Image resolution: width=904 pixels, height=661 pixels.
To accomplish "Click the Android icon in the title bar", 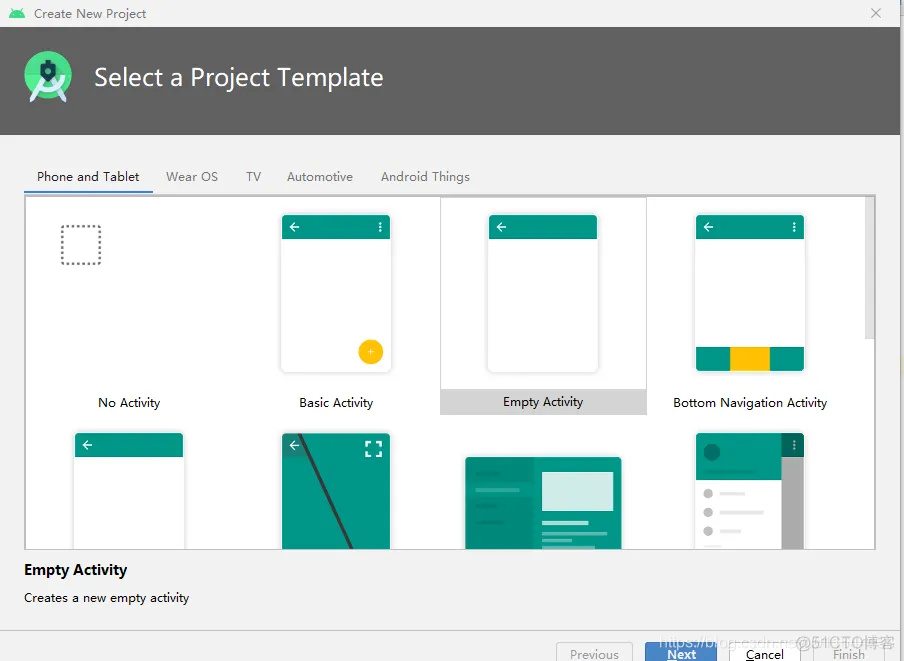I will (17, 13).
